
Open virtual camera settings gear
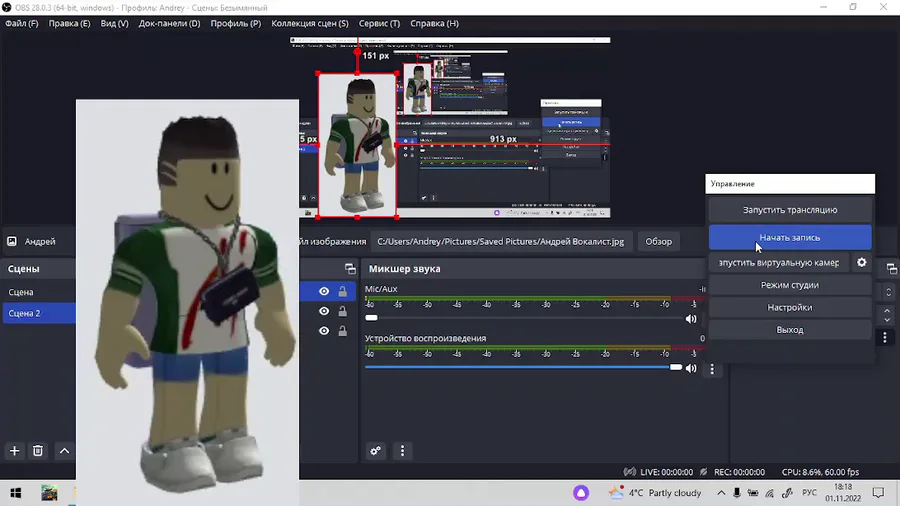(862, 262)
